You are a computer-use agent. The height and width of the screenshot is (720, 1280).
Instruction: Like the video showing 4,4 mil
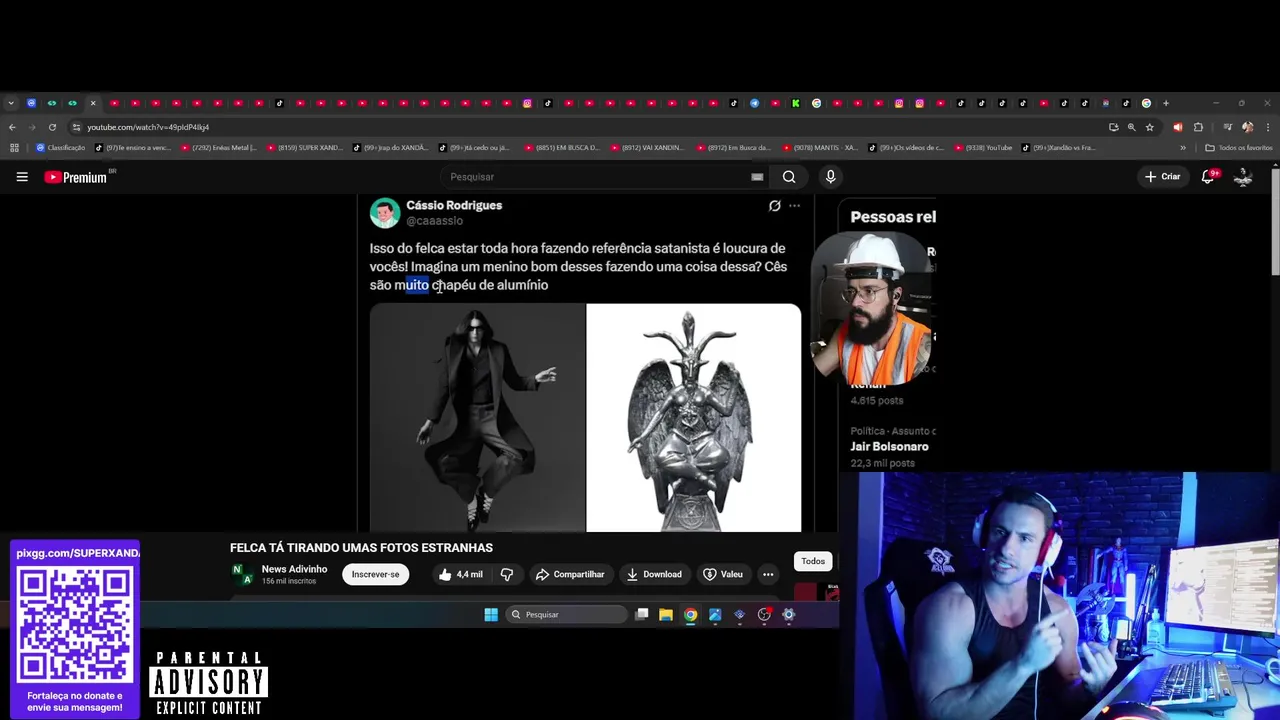(x=459, y=574)
